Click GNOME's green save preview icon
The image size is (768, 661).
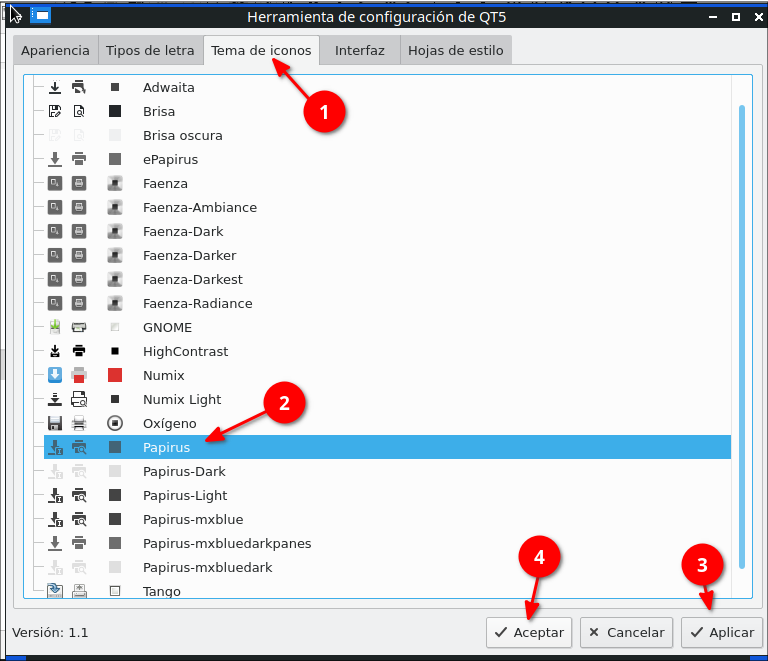tap(55, 327)
